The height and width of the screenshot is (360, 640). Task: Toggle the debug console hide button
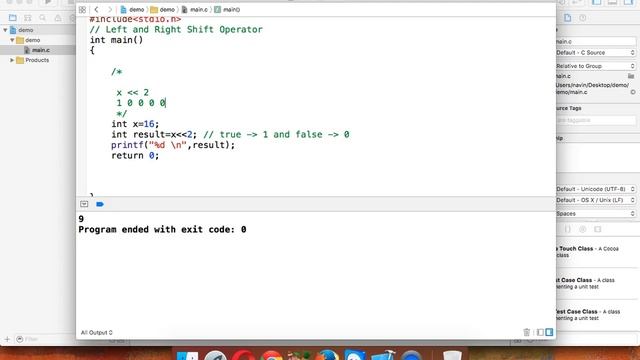[84, 204]
